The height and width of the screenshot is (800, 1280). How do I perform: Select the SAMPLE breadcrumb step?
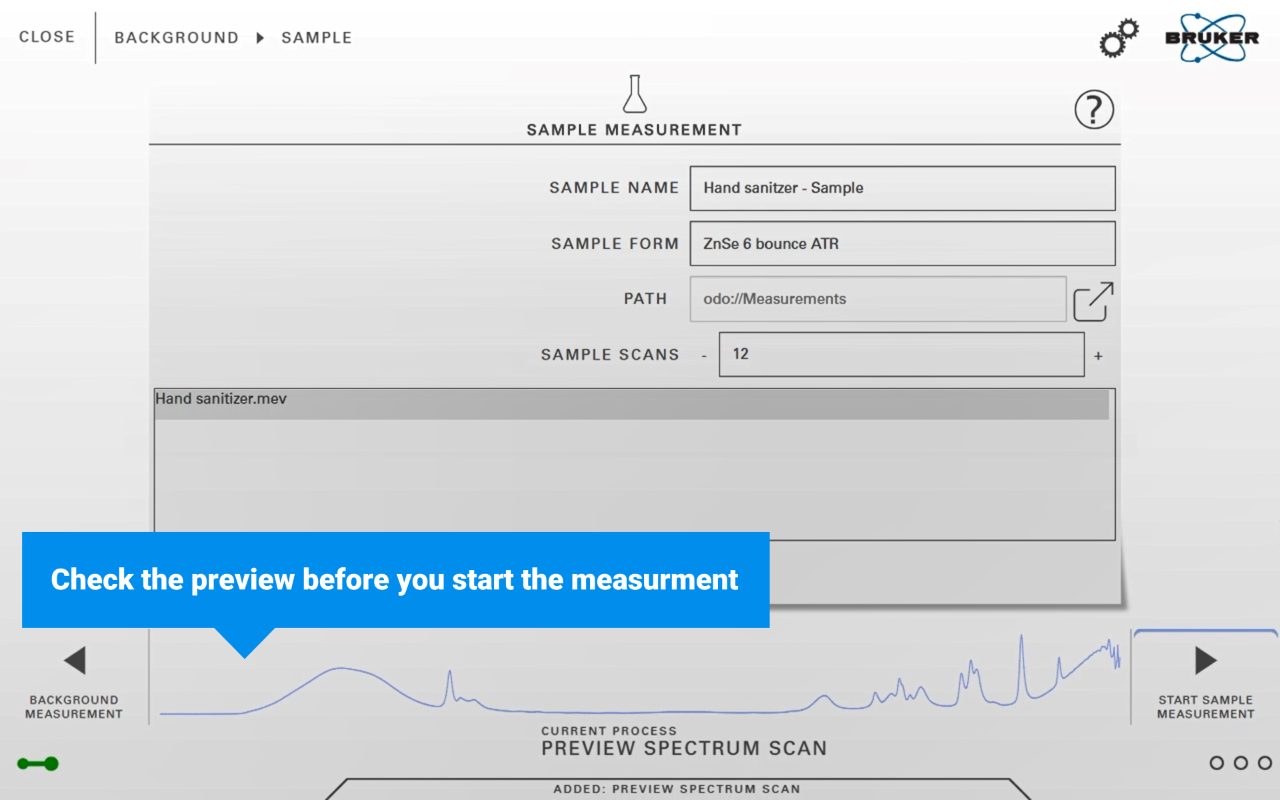(316, 38)
